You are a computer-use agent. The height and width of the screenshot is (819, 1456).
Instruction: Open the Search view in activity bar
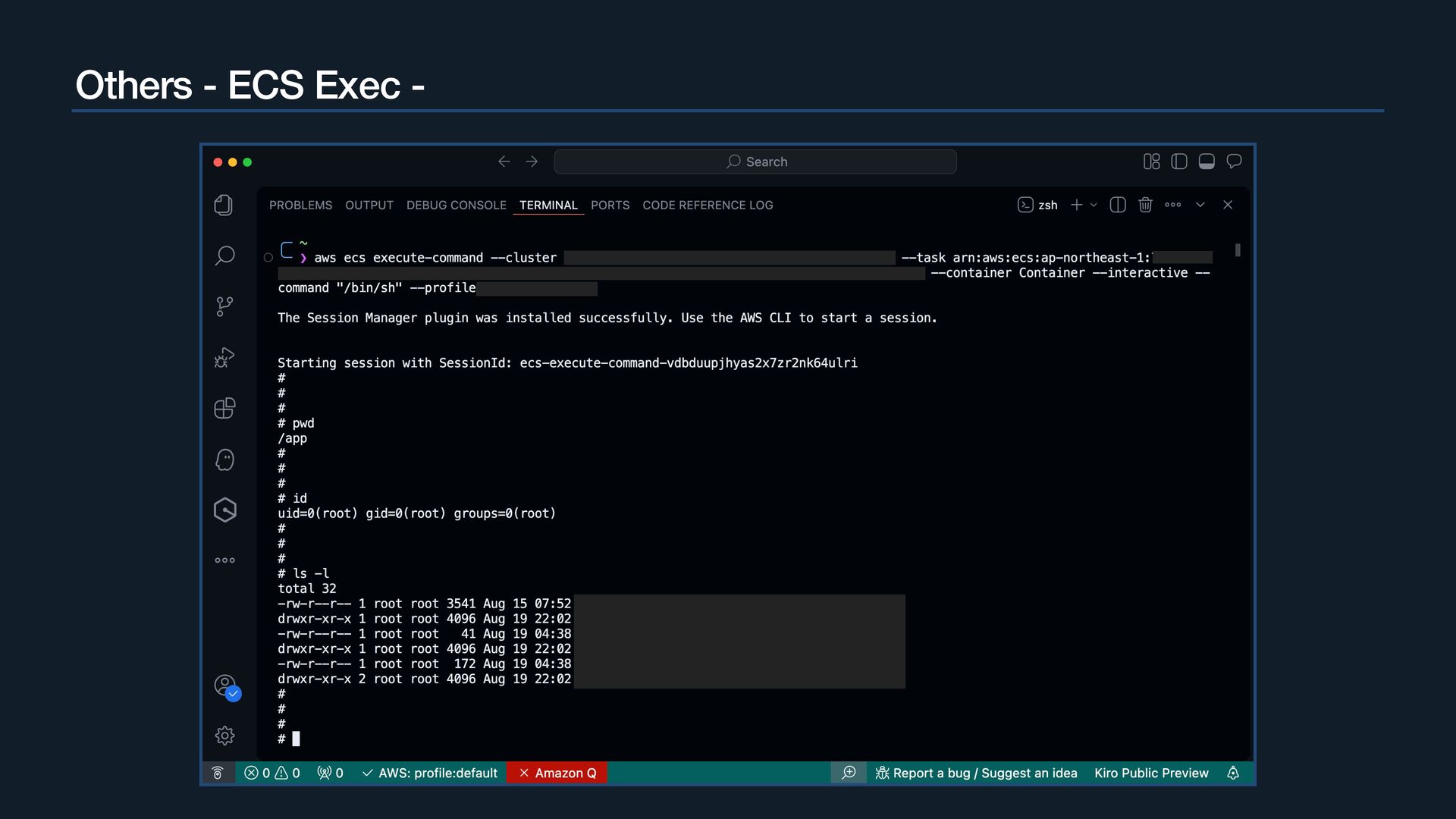coord(224,256)
